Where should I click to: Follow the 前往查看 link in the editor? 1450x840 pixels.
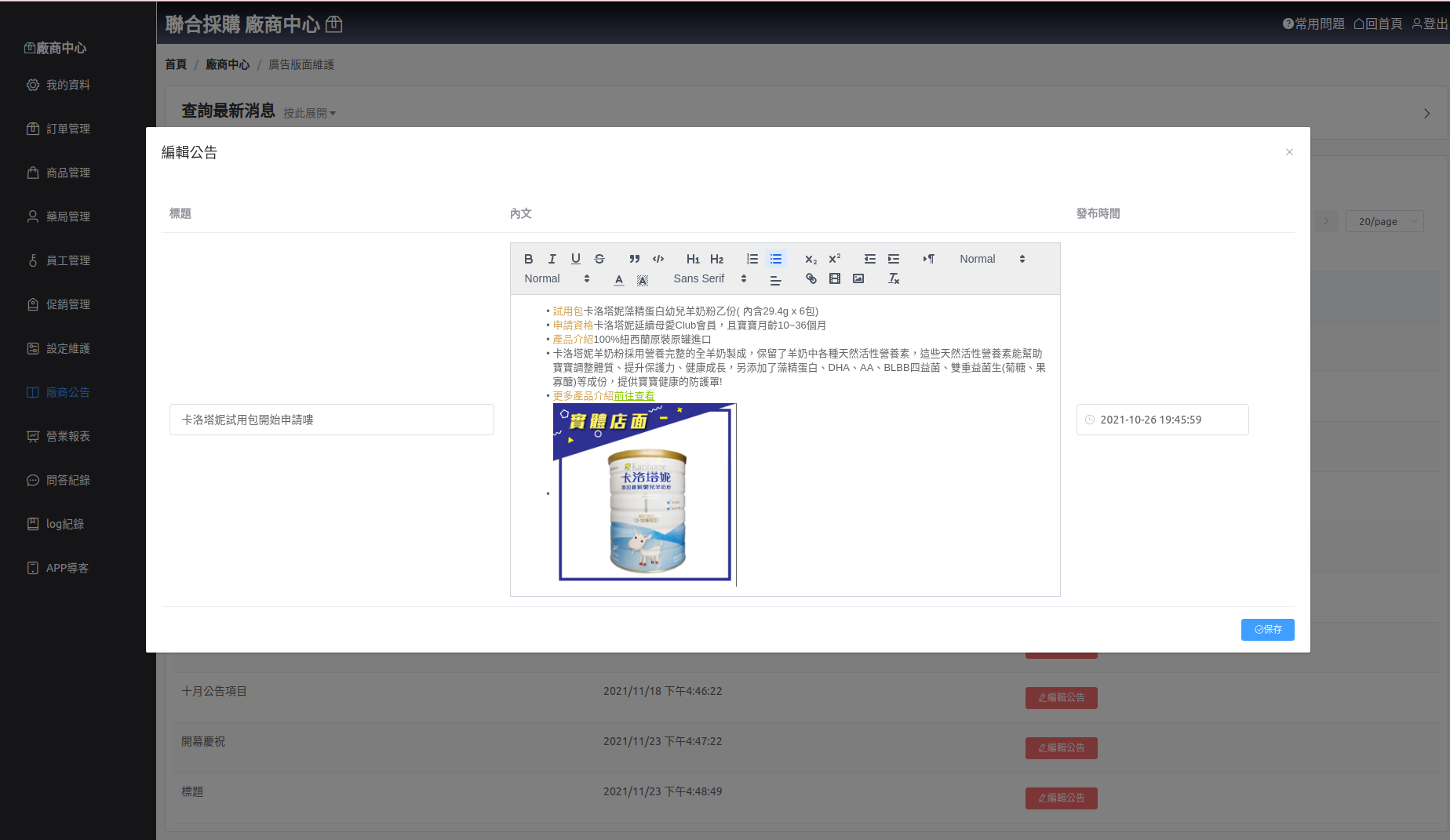pyautogui.click(x=634, y=396)
